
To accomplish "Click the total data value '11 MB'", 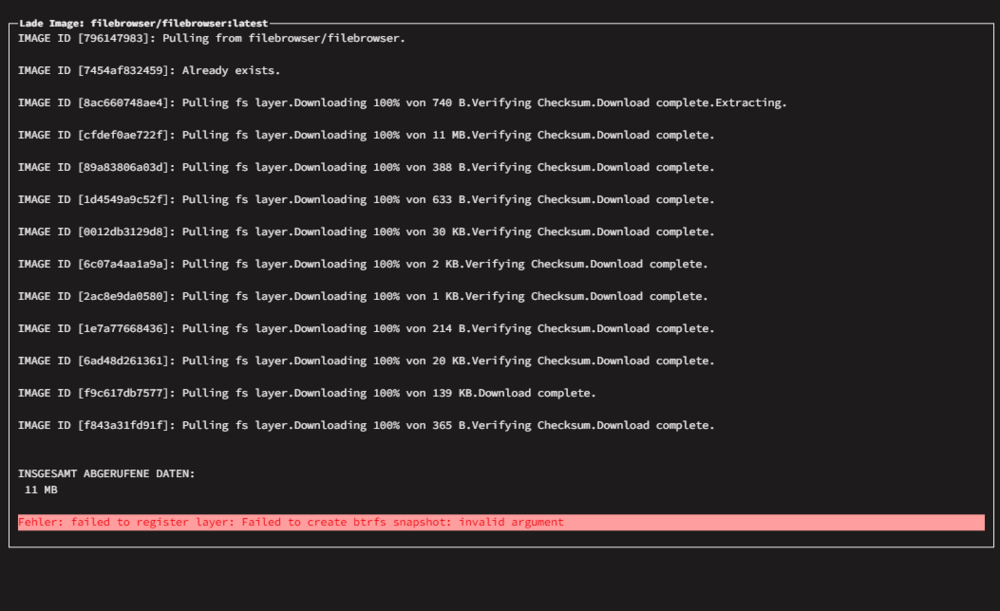I will pos(41,490).
